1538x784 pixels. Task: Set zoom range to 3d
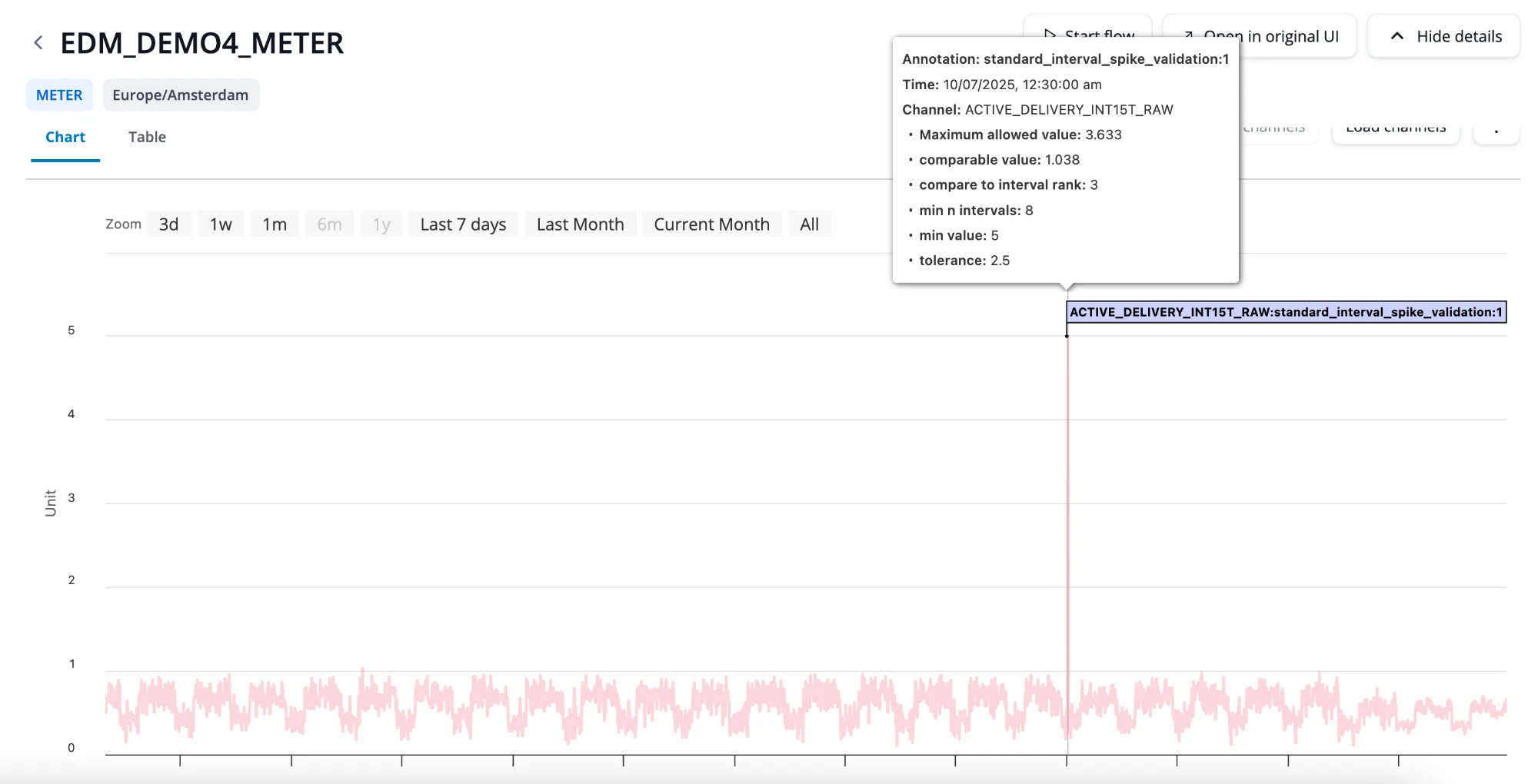168,224
